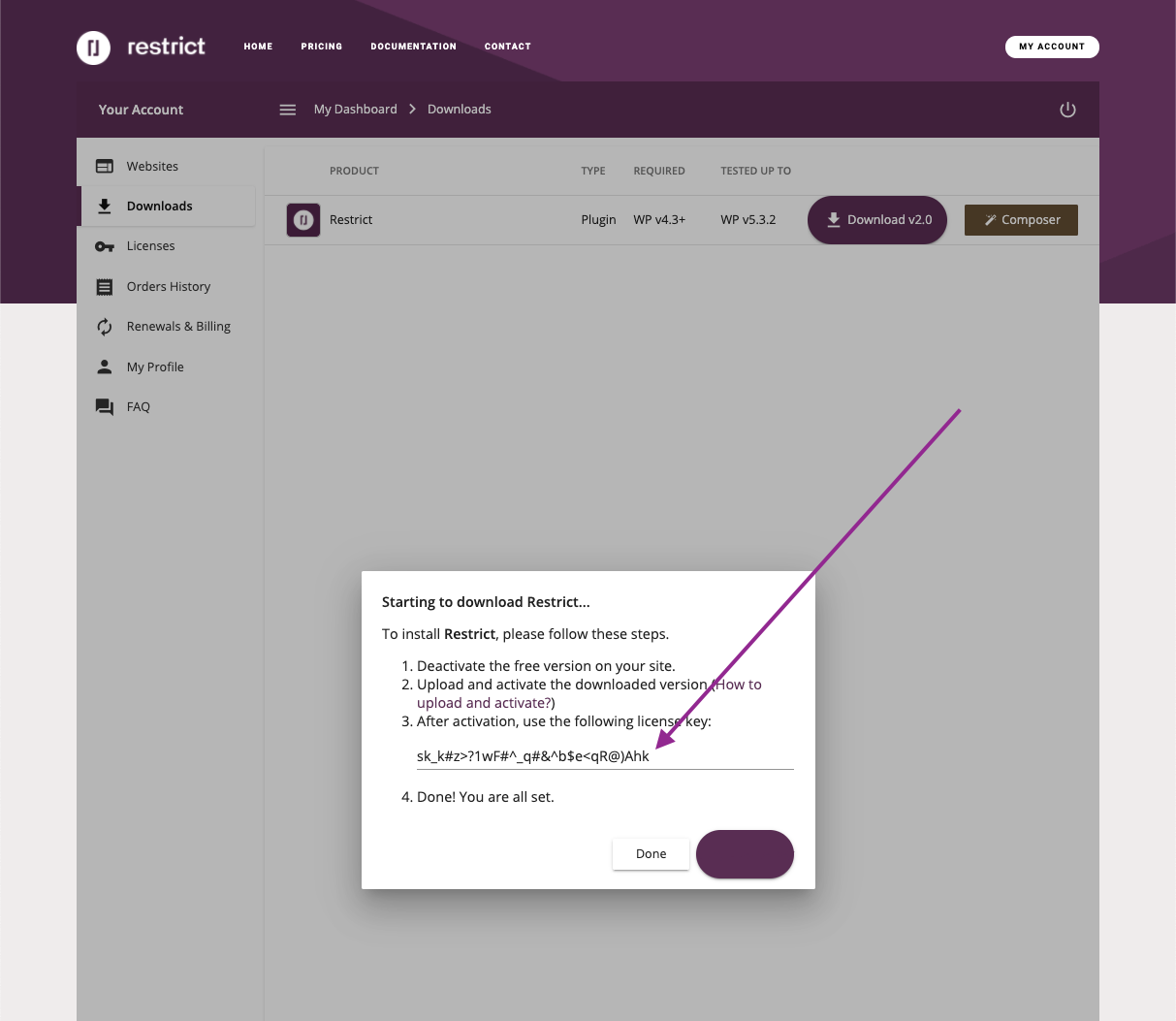Click 'Deactivate the free version' step text
Viewport: 1176px width, 1021px height.
point(546,666)
